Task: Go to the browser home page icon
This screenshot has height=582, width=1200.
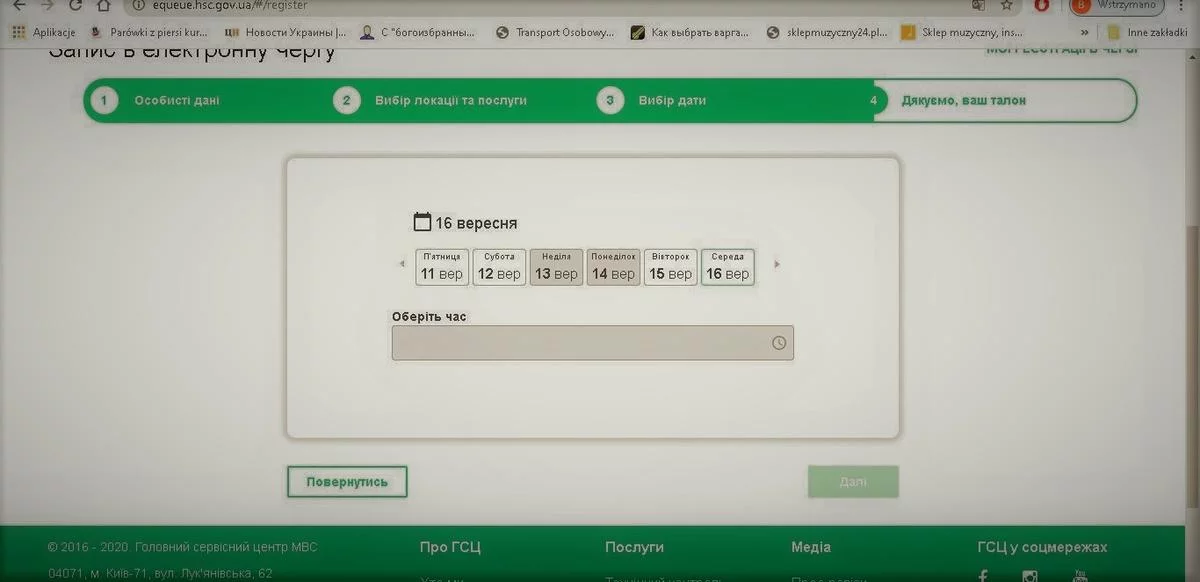Action: pos(103,5)
